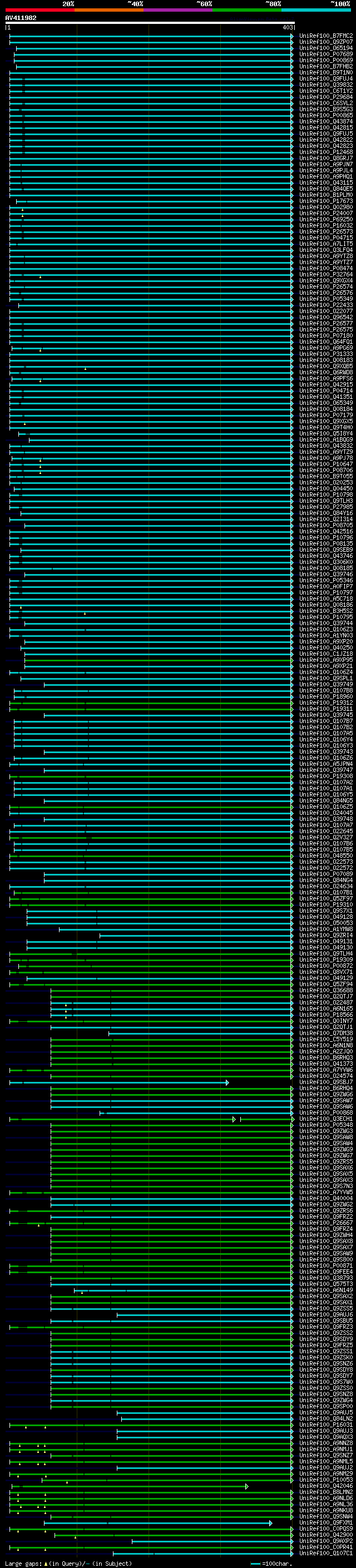The image size is (356, 1568).
Task: Click the mid-bar green arrowhead in UniRef100_Q3ECH1 row
Action: [234, 1119]
